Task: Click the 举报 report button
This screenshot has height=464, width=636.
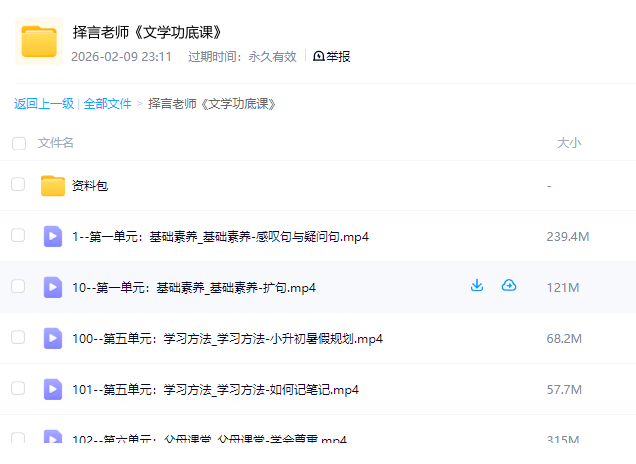Action: [x=332, y=56]
